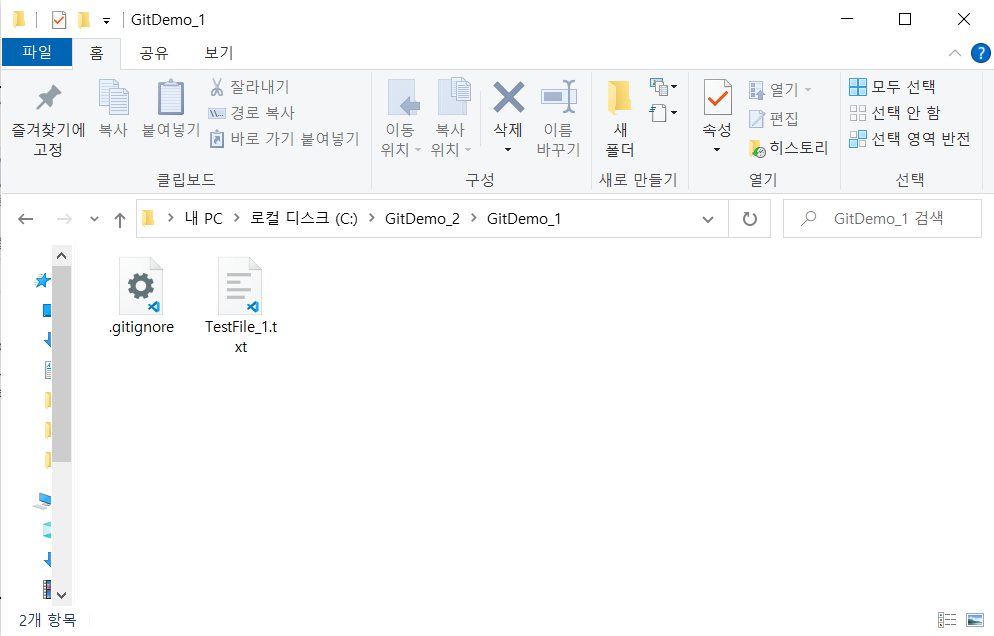Create a New Folder (새 폴더)
Image resolution: width=994 pixels, height=636 pixels.
click(x=619, y=118)
